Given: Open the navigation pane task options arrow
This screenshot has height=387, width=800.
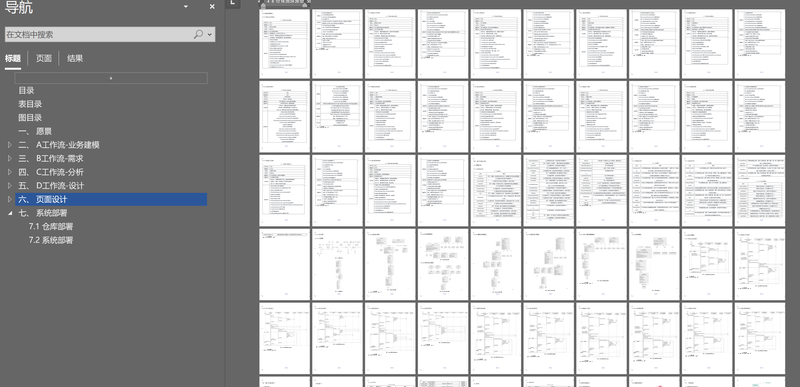Looking at the screenshot, I should (x=186, y=7).
